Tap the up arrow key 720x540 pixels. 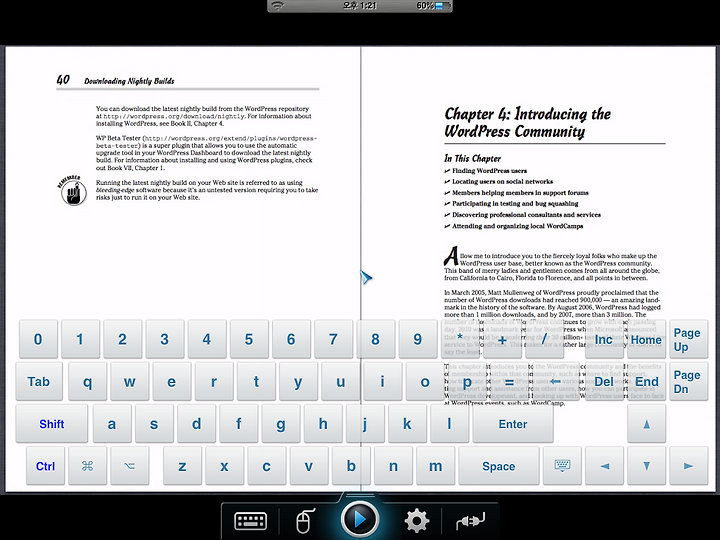(x=647, y=424)
